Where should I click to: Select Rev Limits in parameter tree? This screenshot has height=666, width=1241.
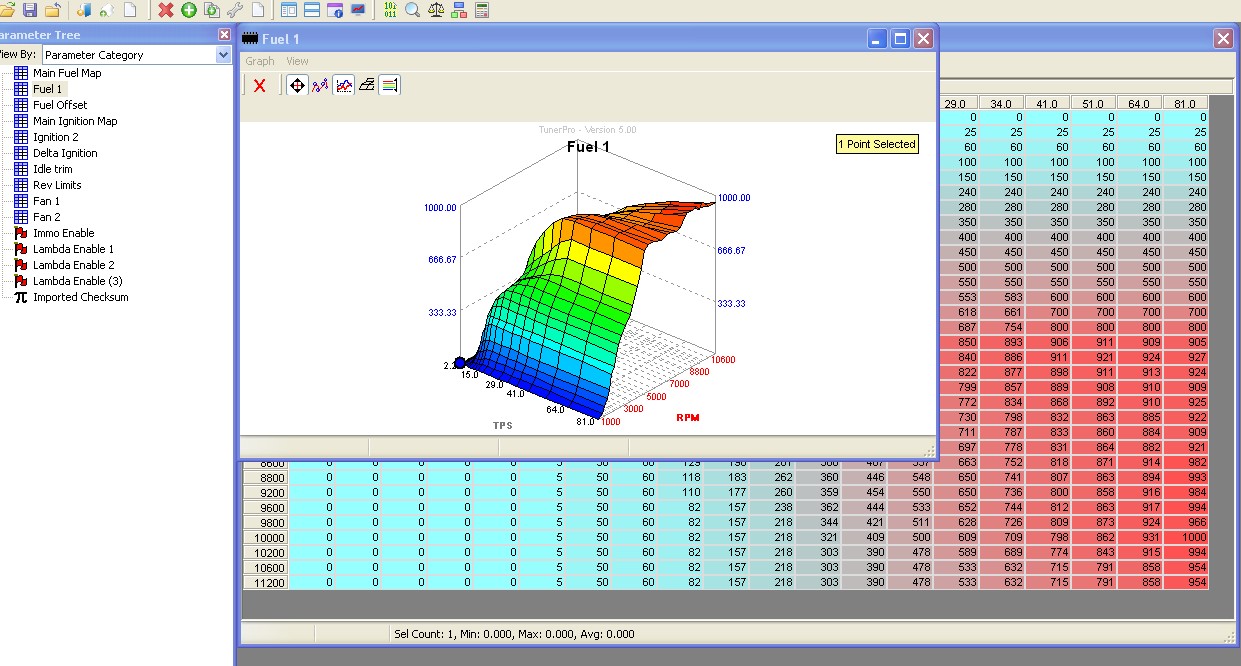(x=57, y=185)
